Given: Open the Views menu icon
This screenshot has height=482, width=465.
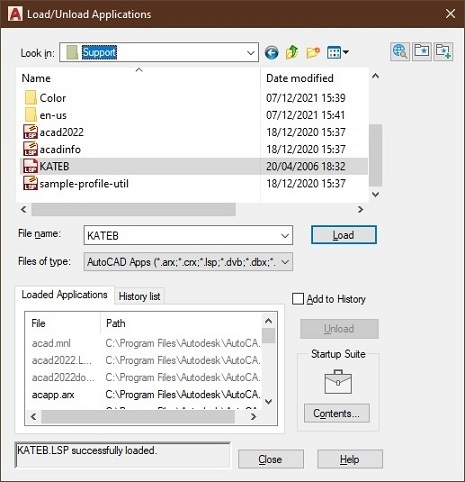Looking at the screenshot, I should click(x=337, y=52).
